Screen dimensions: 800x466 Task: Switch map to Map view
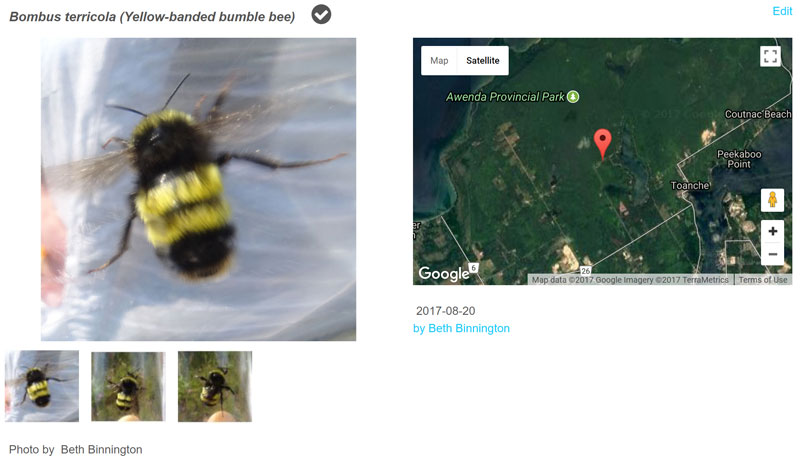click(439, 61)
